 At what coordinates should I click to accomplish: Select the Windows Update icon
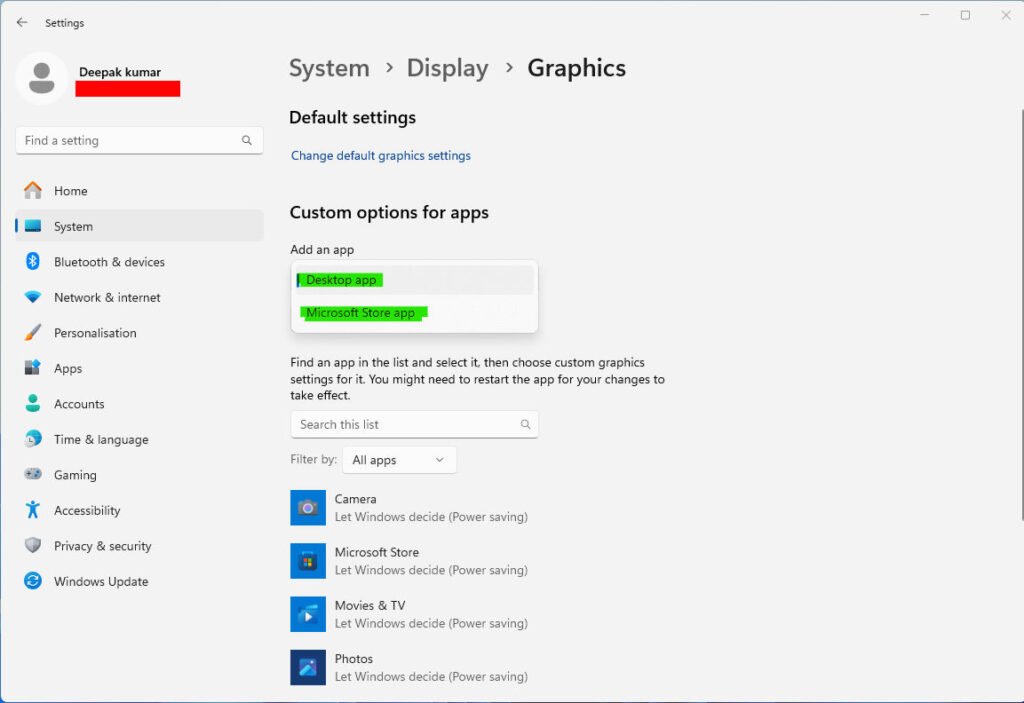tap(33, 581)
